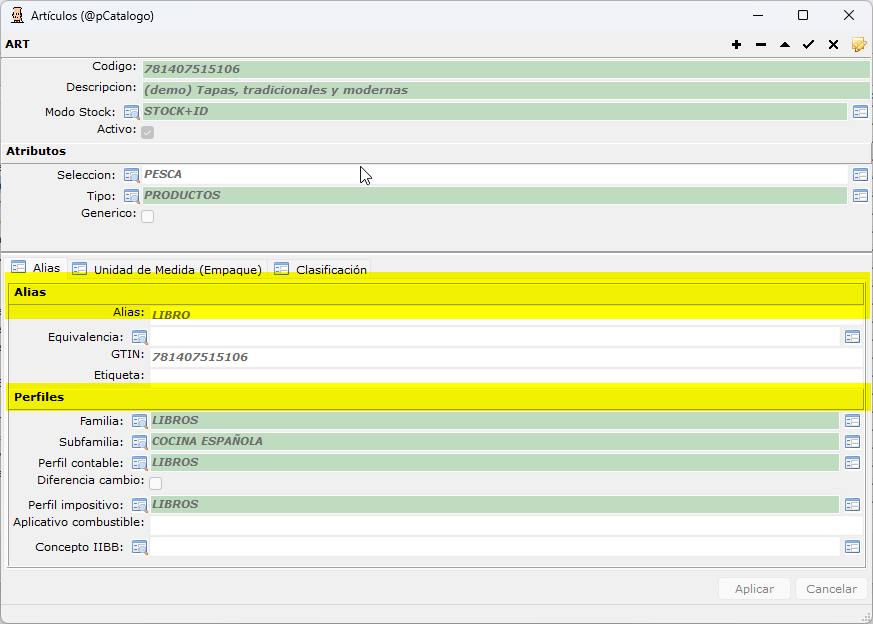Click the up arrow icon in ART toolbar
Image resolution: width=873 pixels, height=624 pixels.
coord(784,45)
